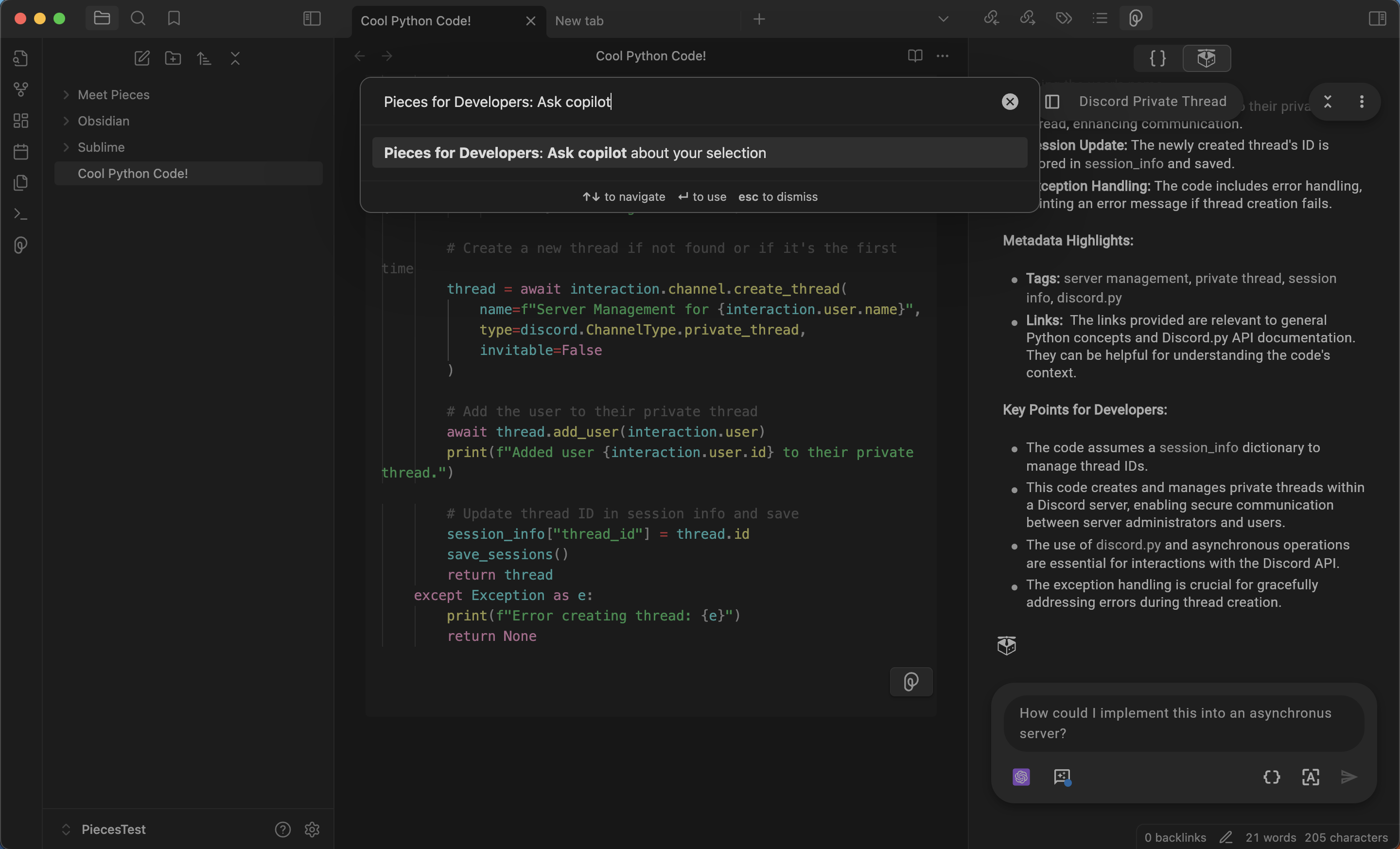Image resolution: width=1400 pixels, height=849 pixels.
Task: Click the 0 backlinks status item
Action: 1175,837
